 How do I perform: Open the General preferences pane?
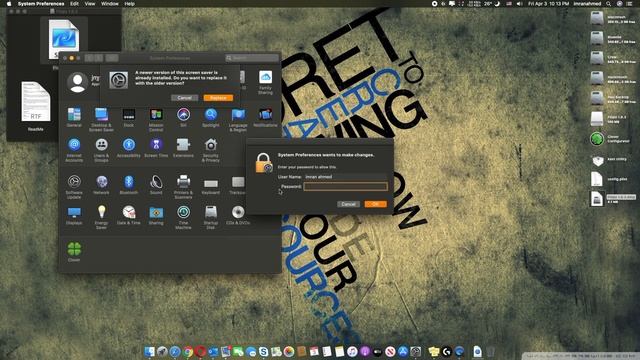tap(74, 118)
